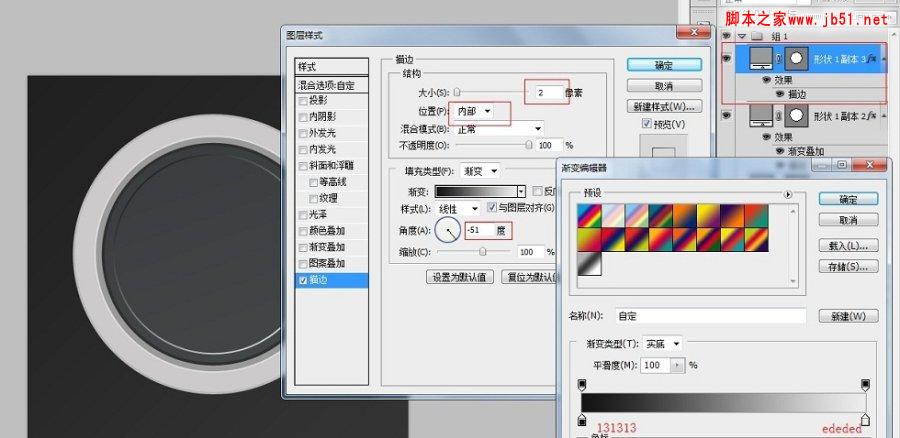Click the 存储(S)... save button
The image size is (900, 438).
click(848, 266)
